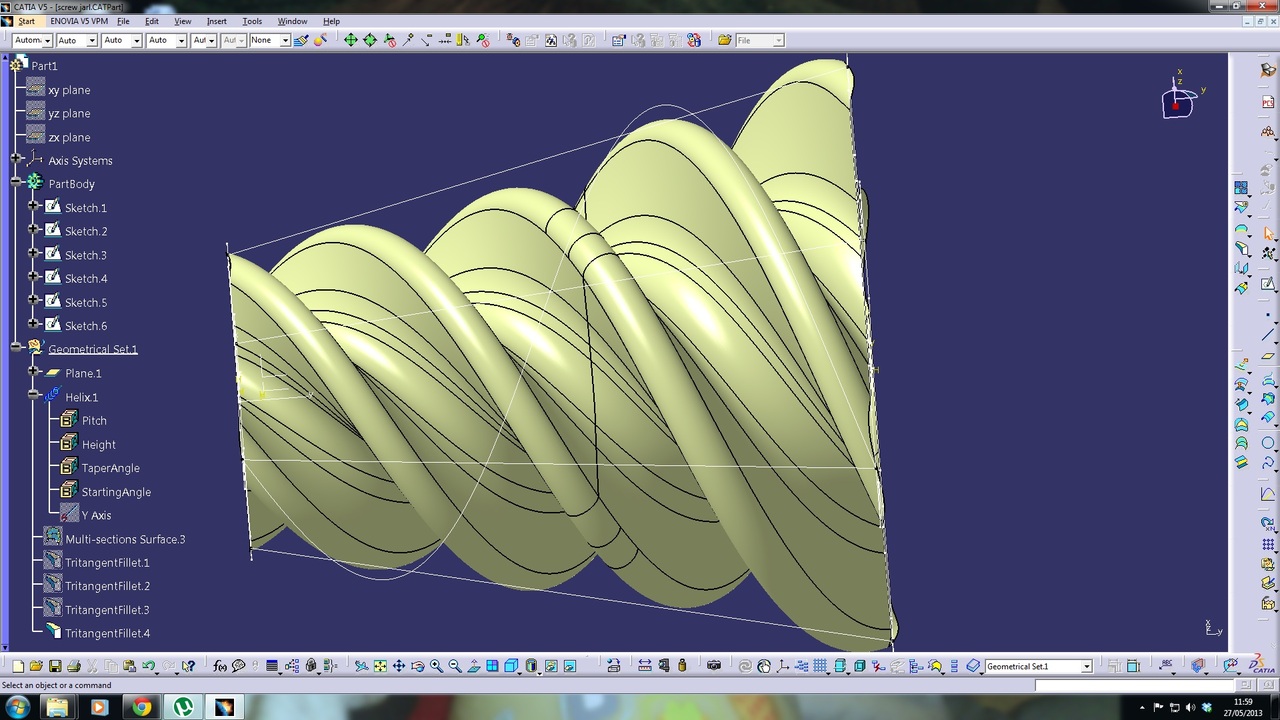Expand Sketch.6 node
The width and height of the screenshot is (1280, 720).
(33, 324)
